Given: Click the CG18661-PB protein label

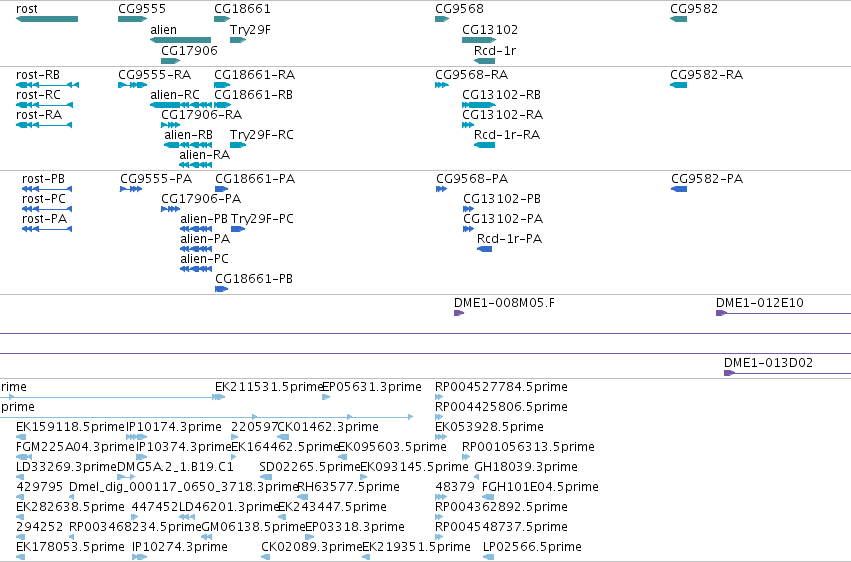Looking at the screenshot, I should coord(254,278).
